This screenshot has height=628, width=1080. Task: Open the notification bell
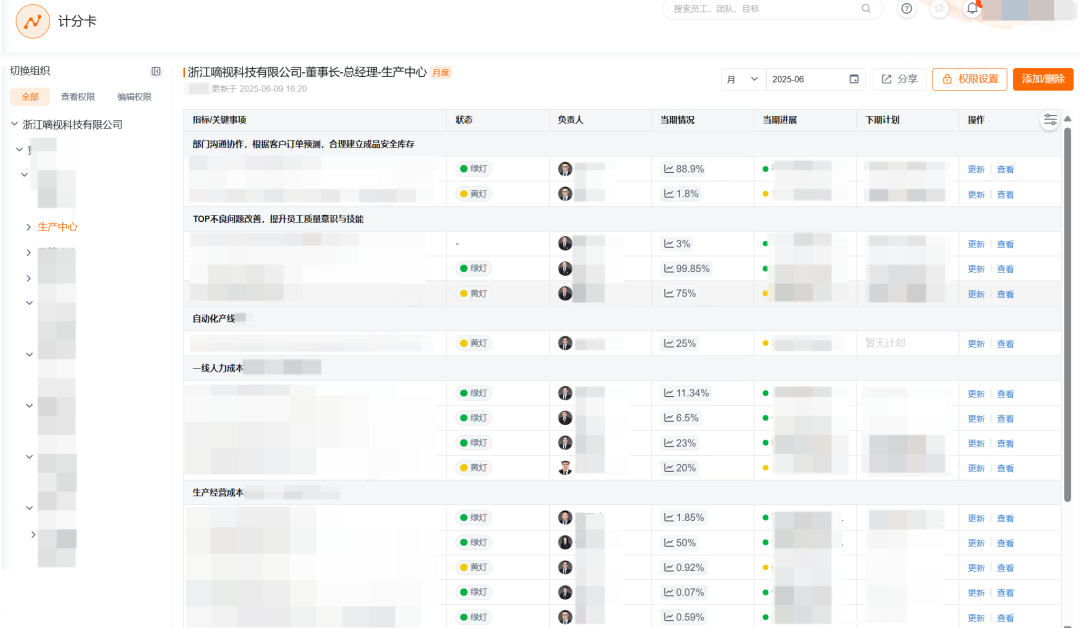[x=972, y=9]
